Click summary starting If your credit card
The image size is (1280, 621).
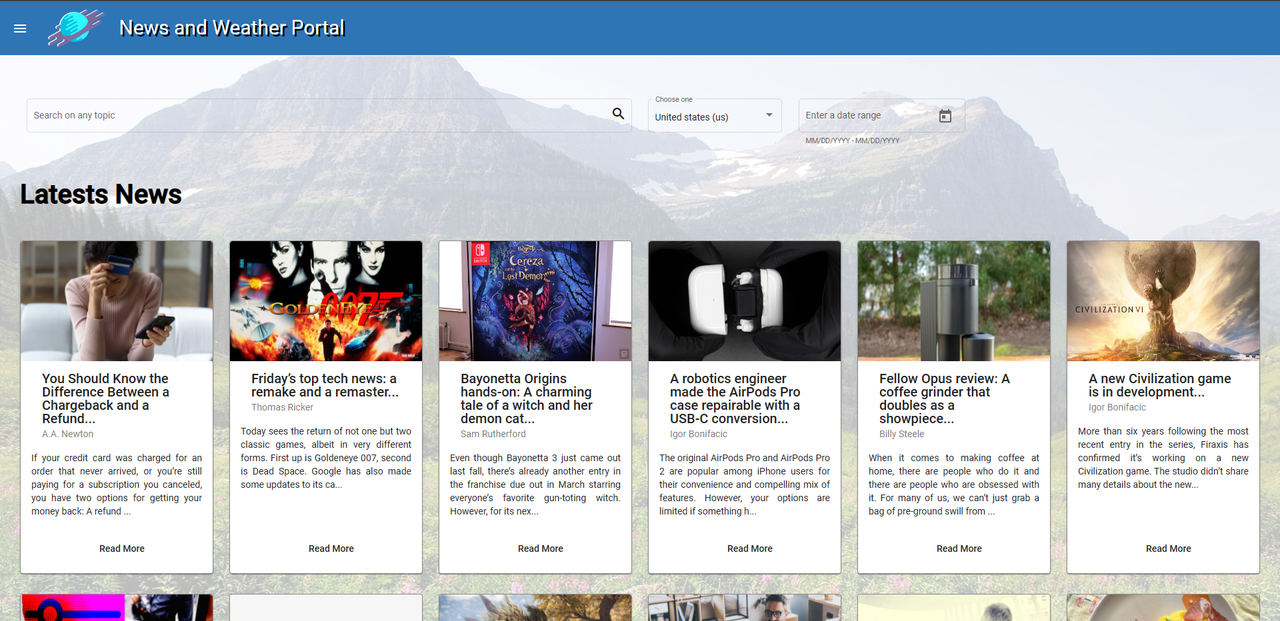(x=116, y=485)
